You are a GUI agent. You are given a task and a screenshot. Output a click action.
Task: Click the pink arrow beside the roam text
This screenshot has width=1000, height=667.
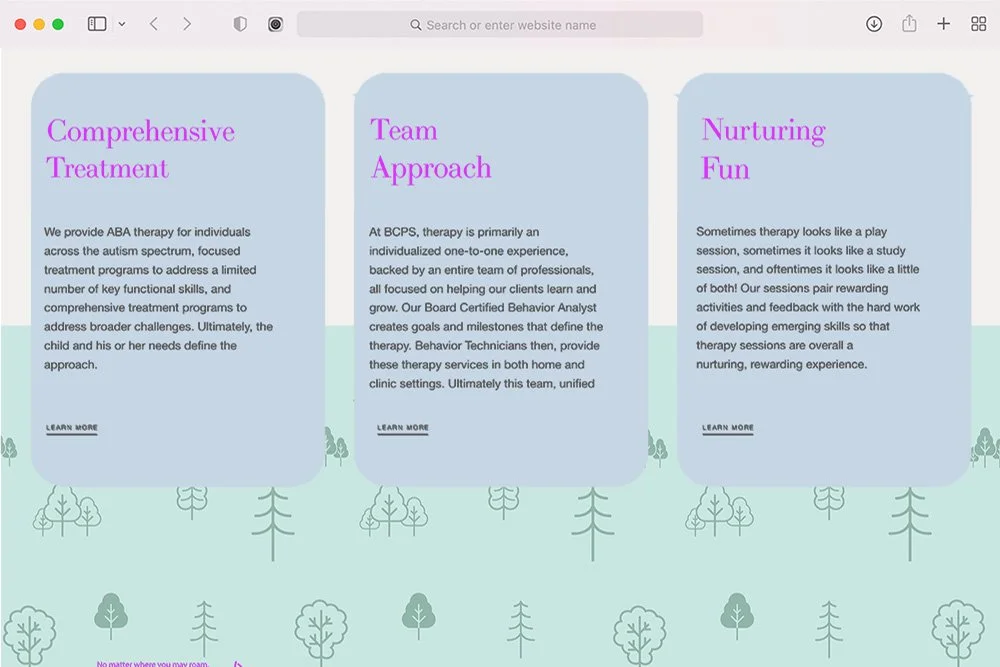click(x=238, y=662)
